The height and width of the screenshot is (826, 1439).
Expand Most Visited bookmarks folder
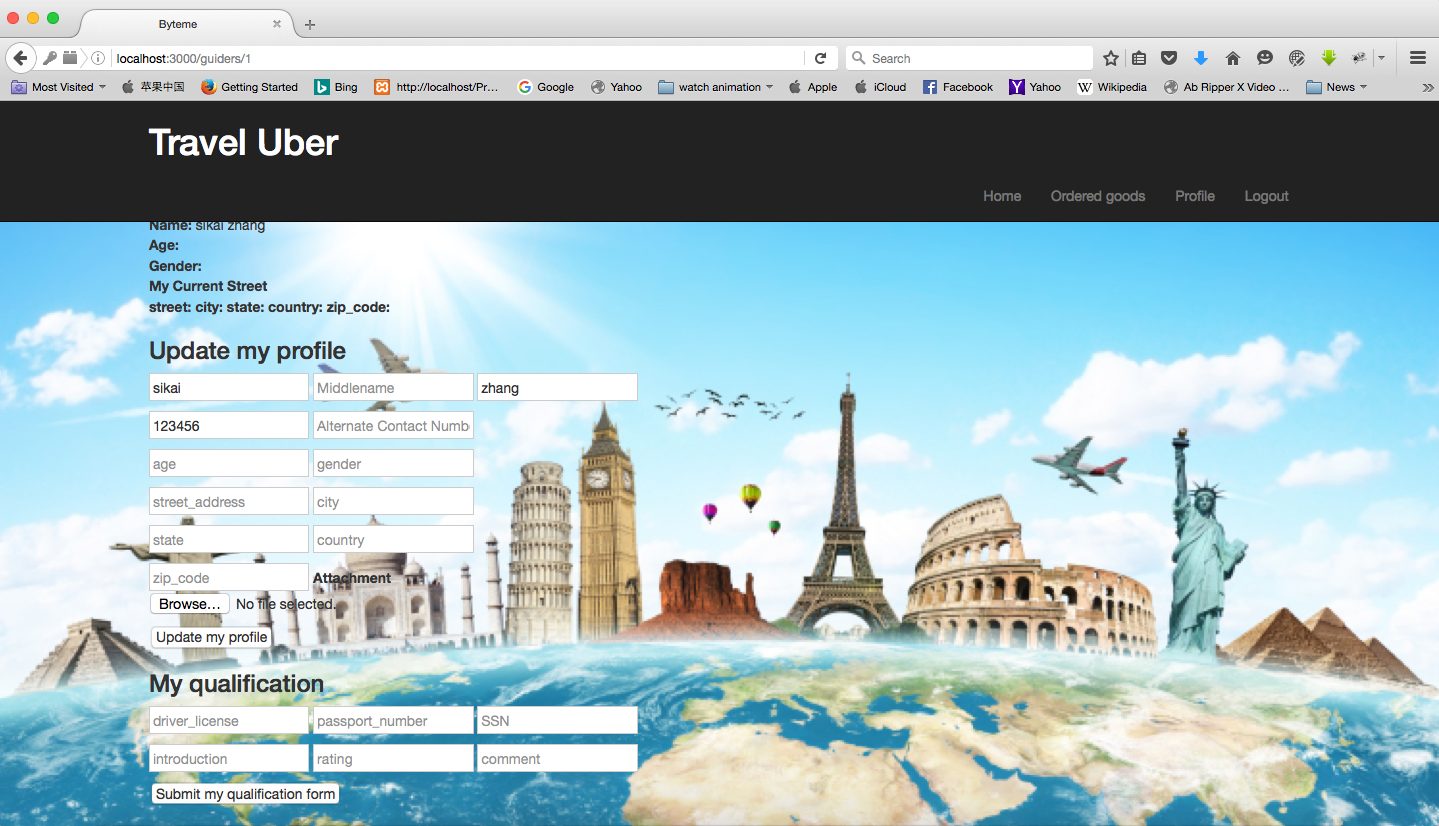(59, 87)
